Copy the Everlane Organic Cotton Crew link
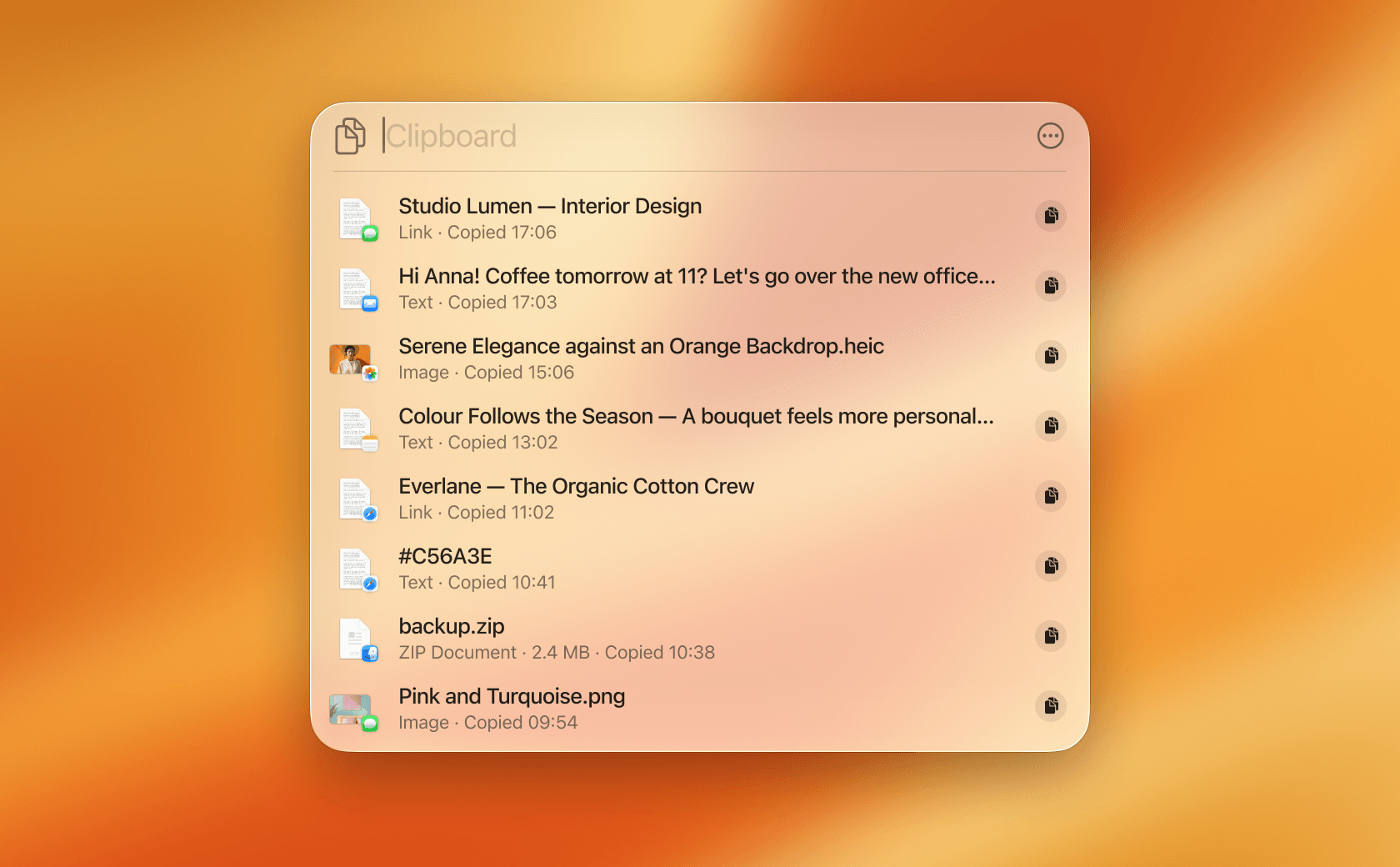Screen dimensions: 1400x867 point(1051,496)
